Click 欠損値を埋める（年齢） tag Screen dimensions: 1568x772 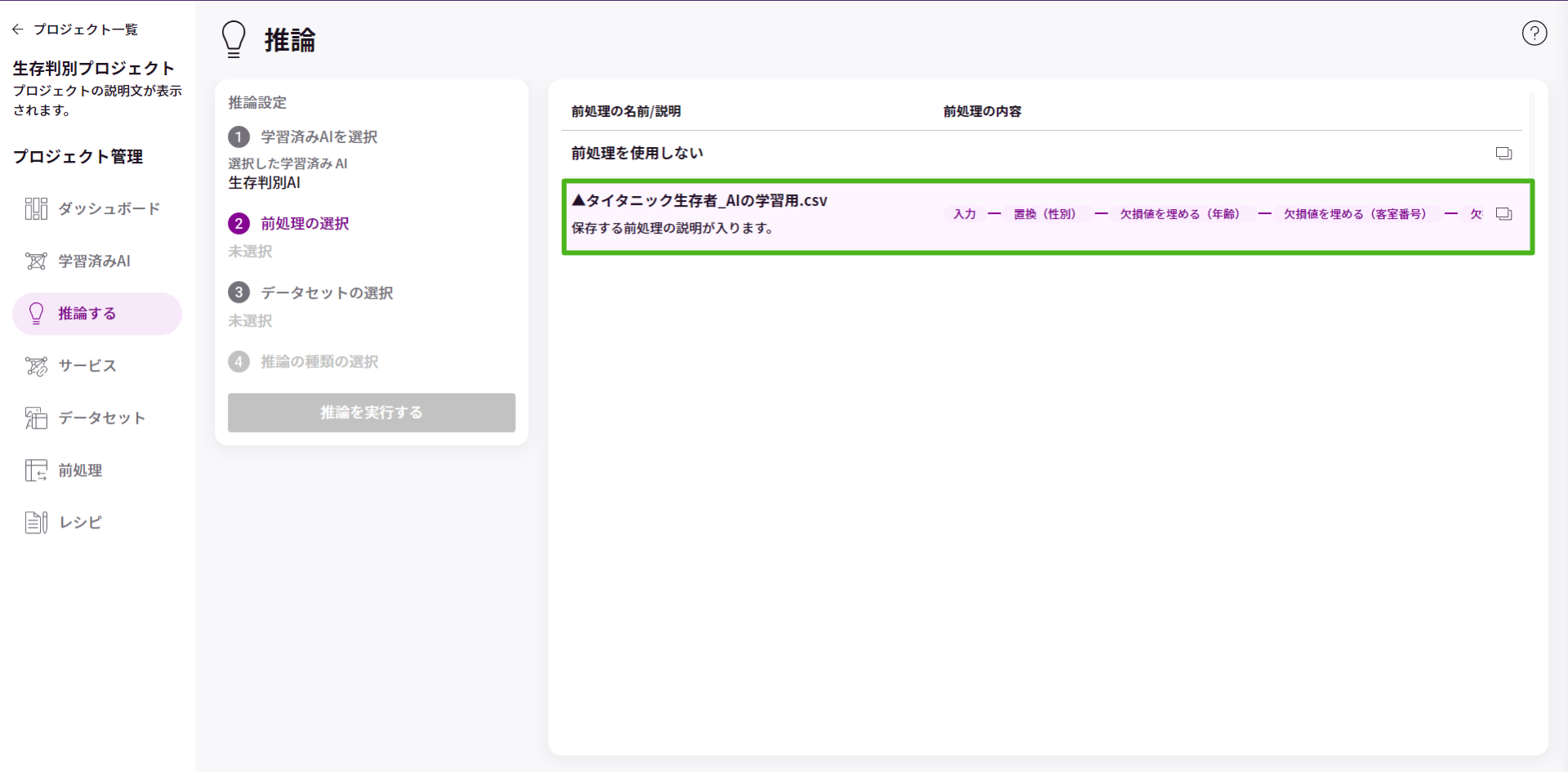(1180, 214)
